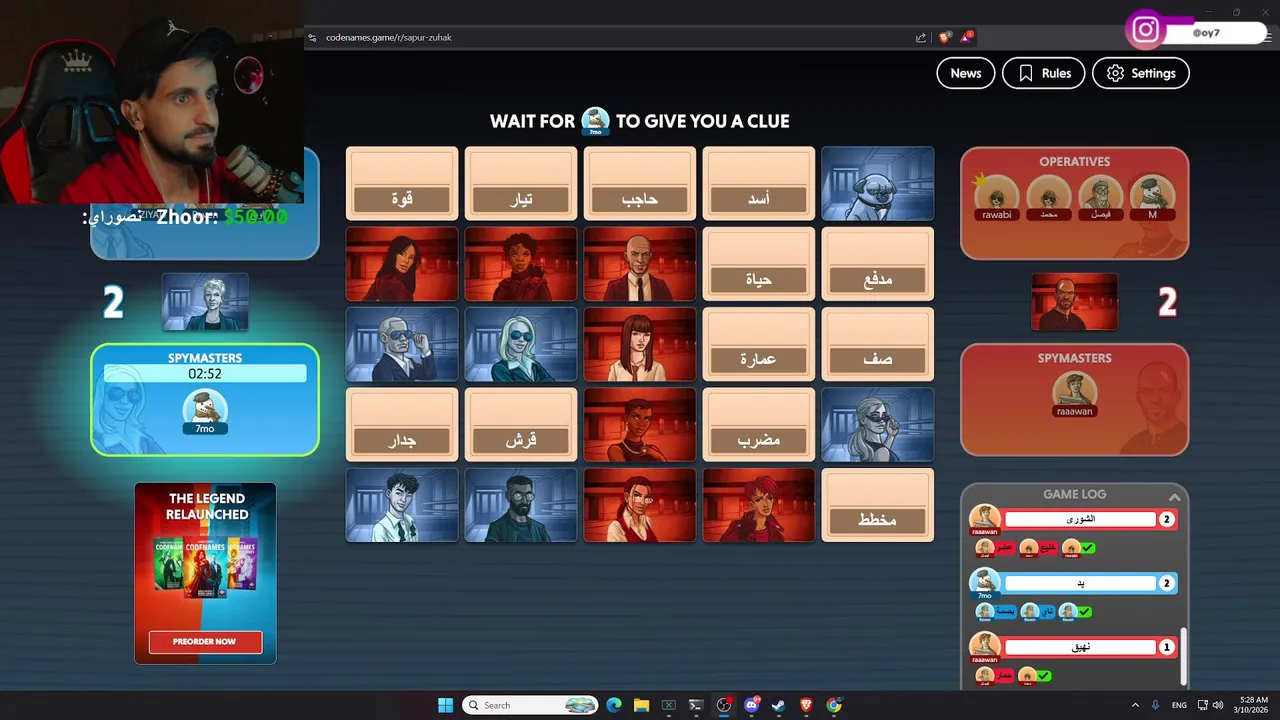
Task: Click the Instagram logo overlay
Action: point(1146,30)
